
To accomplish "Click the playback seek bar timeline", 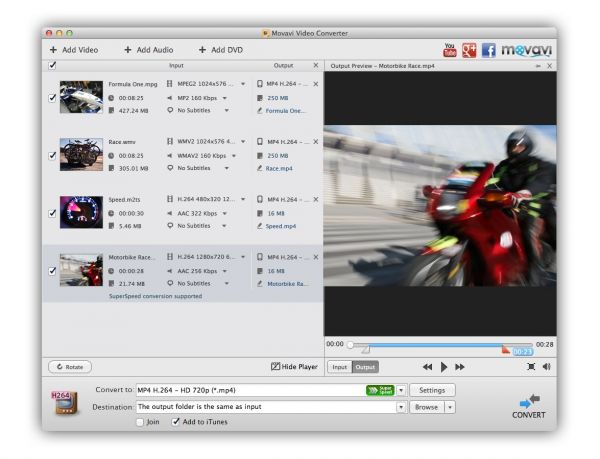I will (440, 345).
